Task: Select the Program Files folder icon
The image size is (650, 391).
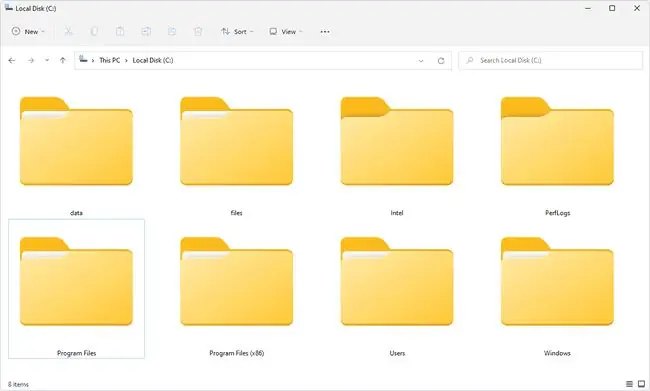Action: (76, 281)
